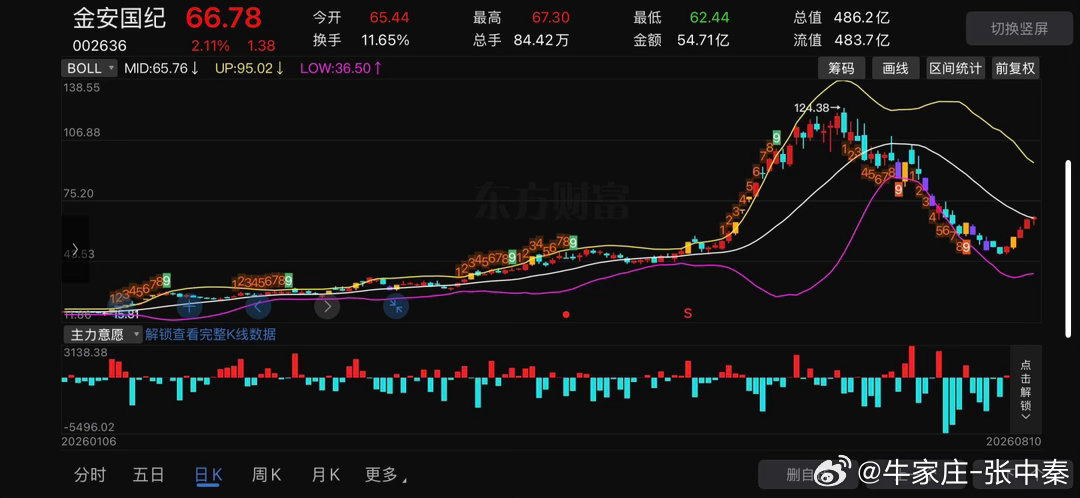This screenshot has height=498, width=1080.
Task: Click the 最高 value 67.30
Action: 550,18
